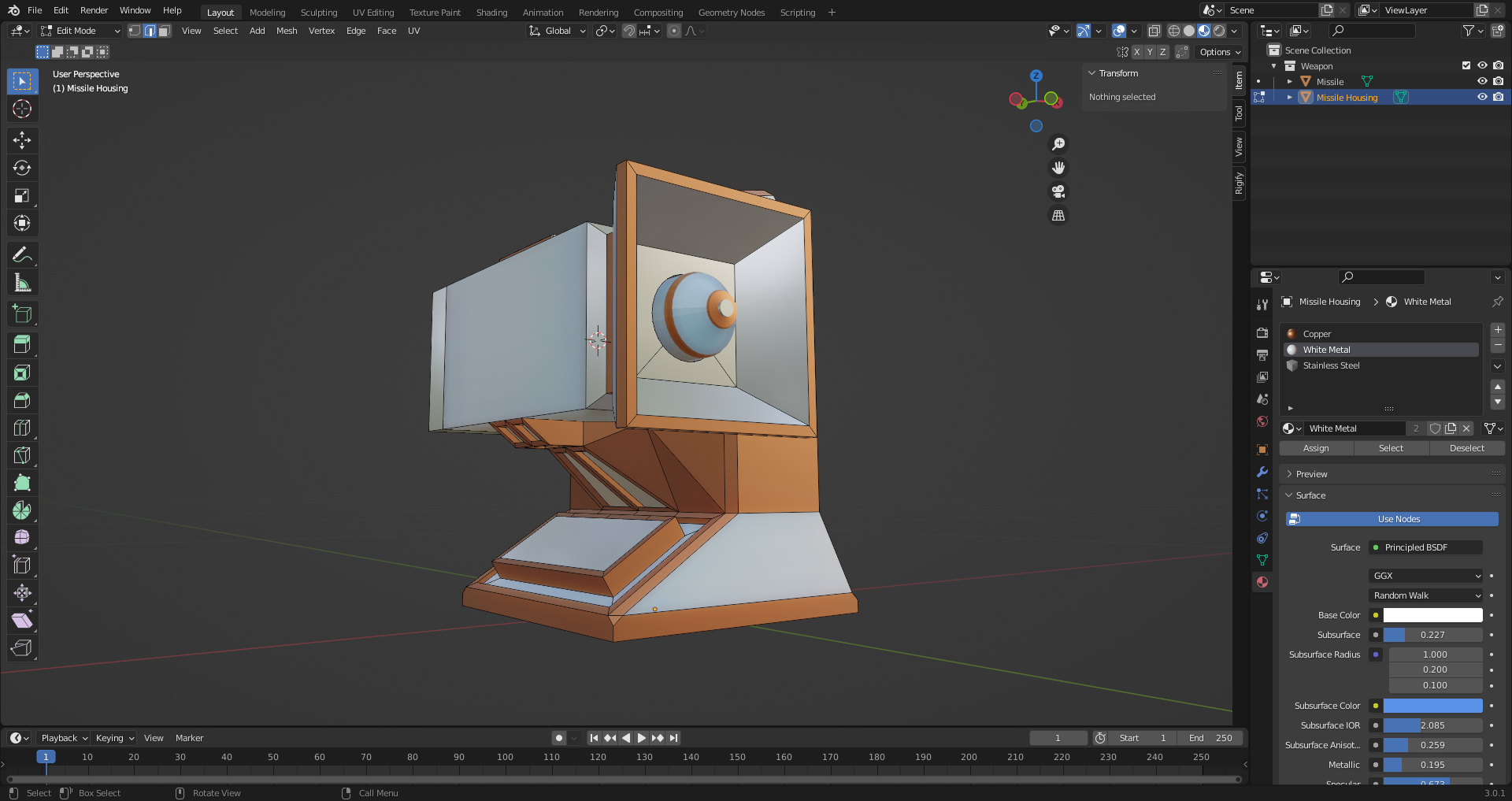
Task: Click the Deselect button
Action: click(x=1466, y=448)
